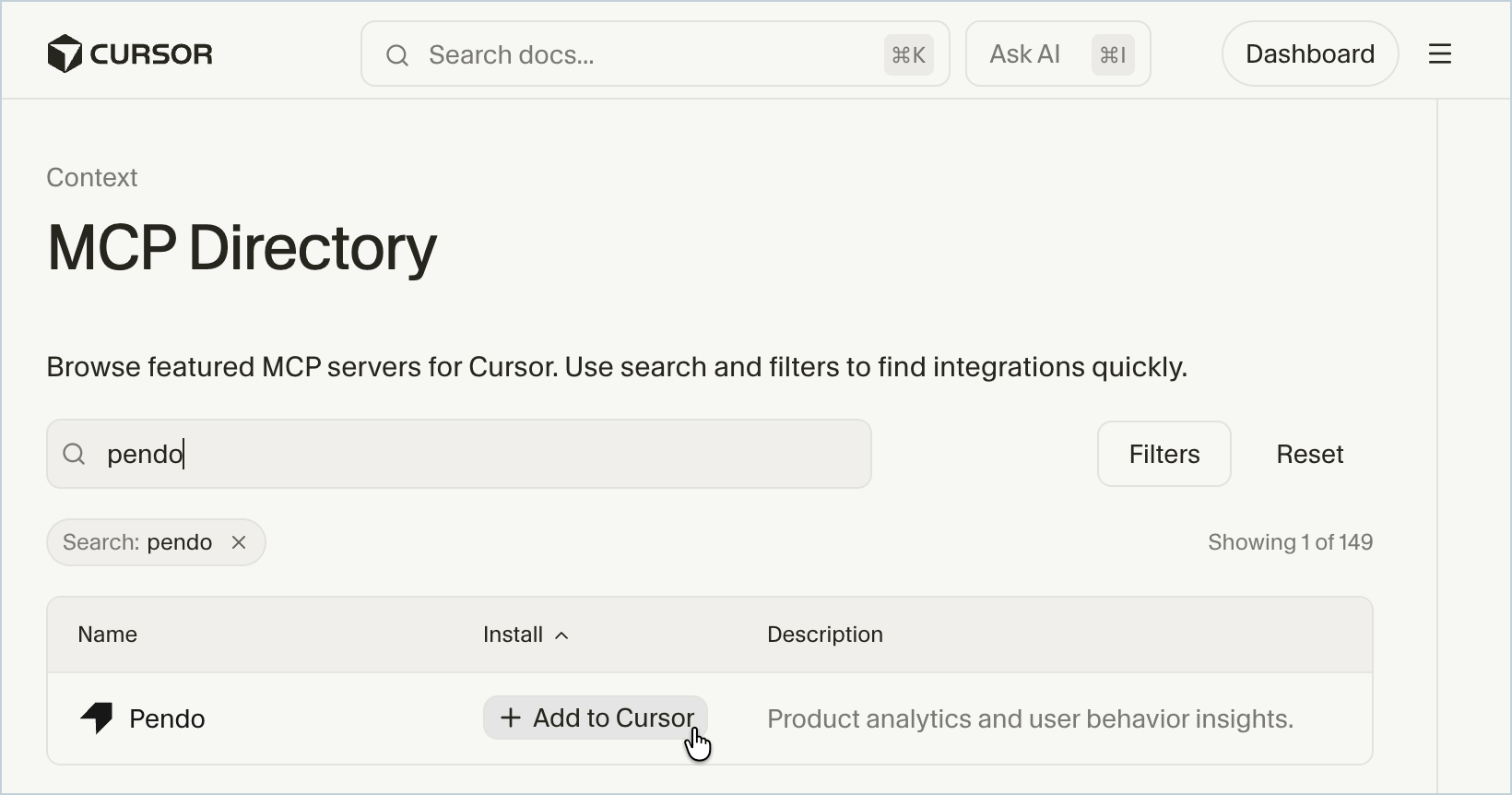Viewport: 1512px width, 795px height.
Task: Click the magnifier icon in directory search
Action: click(x=75, y=454)
